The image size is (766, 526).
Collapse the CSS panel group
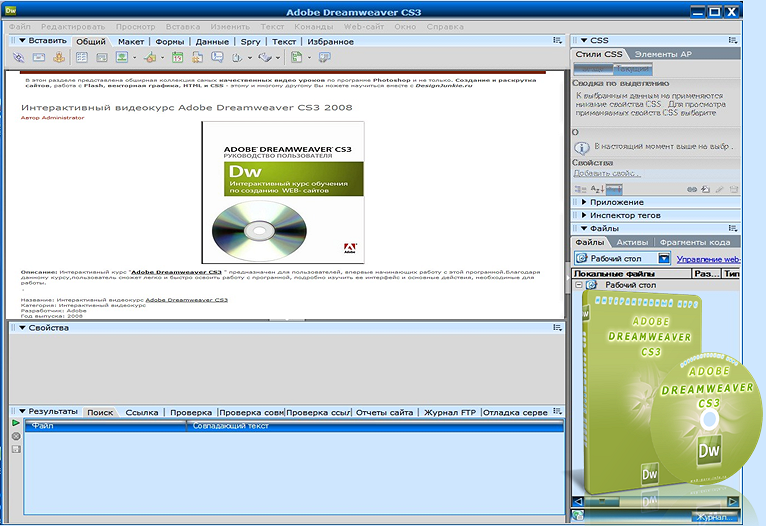(584, 41)
